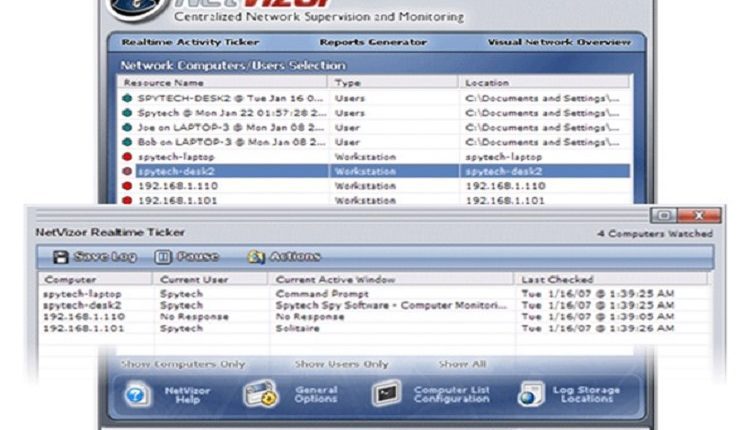Click the Computer List Configuration label

coord(452,395)
